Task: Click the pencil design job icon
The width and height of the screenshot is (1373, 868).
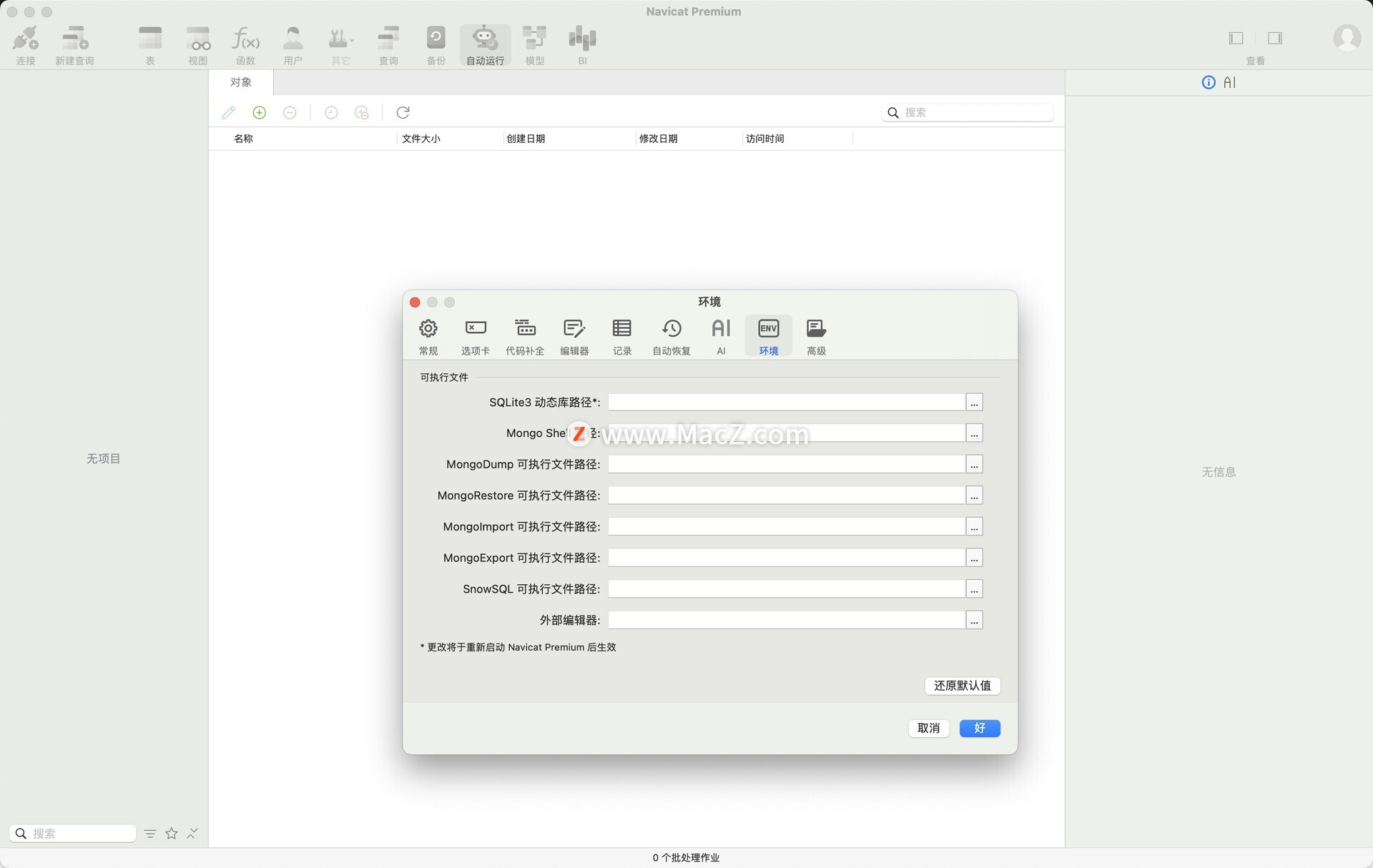Action: pos(229,112)
